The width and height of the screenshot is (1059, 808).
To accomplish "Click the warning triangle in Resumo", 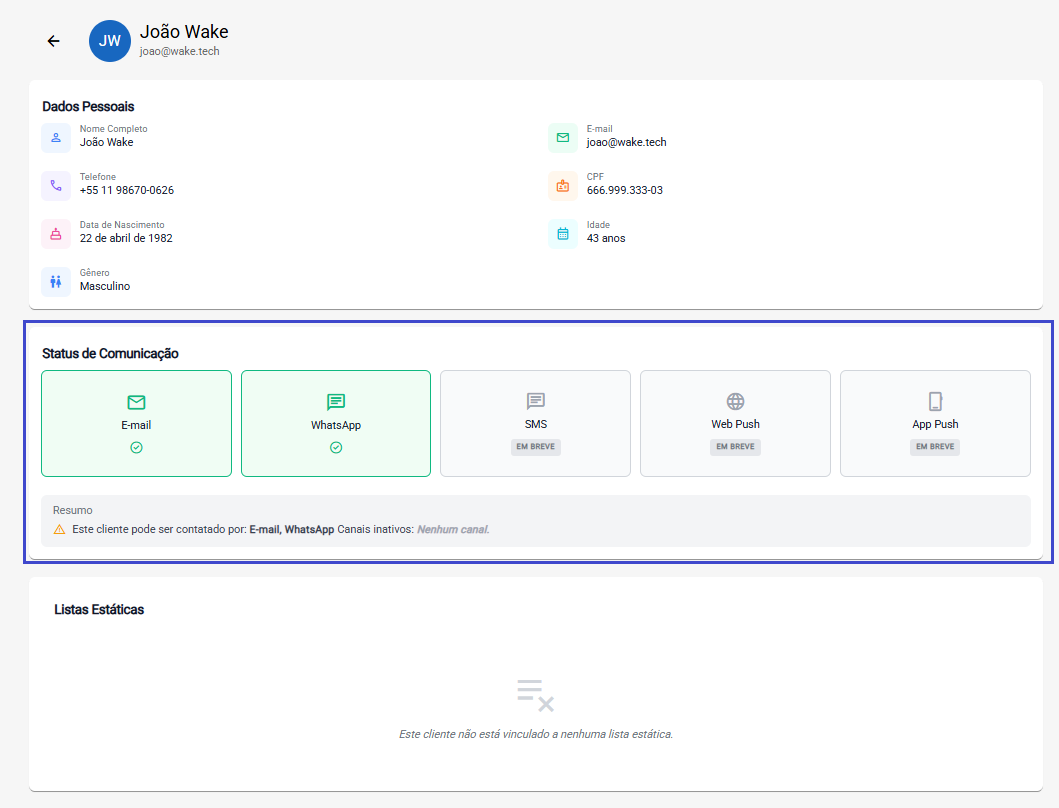I will (x=59, y=529).
